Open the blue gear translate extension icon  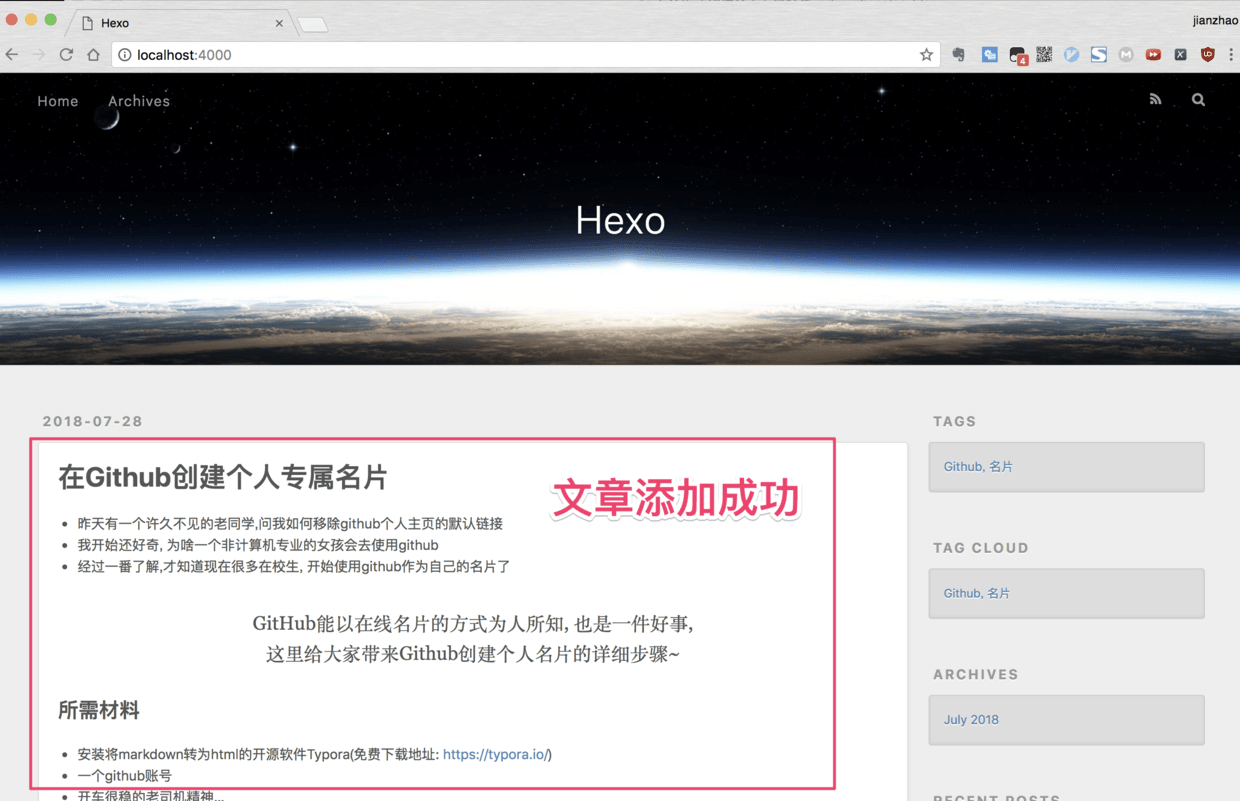pos(989,55)
